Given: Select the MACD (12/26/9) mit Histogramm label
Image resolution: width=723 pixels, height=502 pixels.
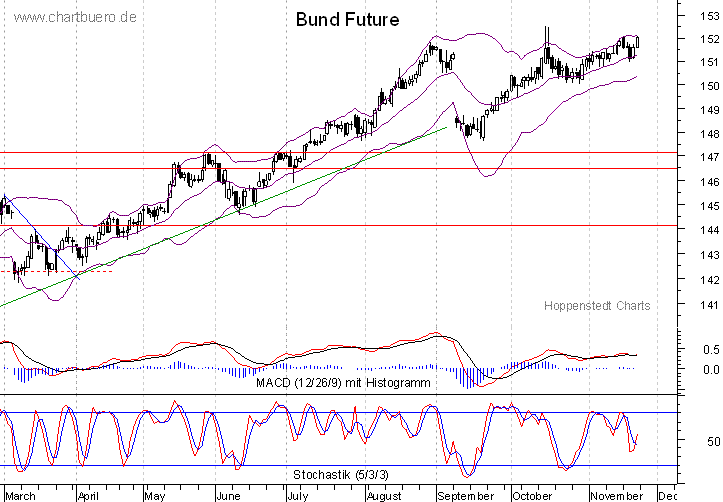Looking at the screenshot, I should pos(343,383).
